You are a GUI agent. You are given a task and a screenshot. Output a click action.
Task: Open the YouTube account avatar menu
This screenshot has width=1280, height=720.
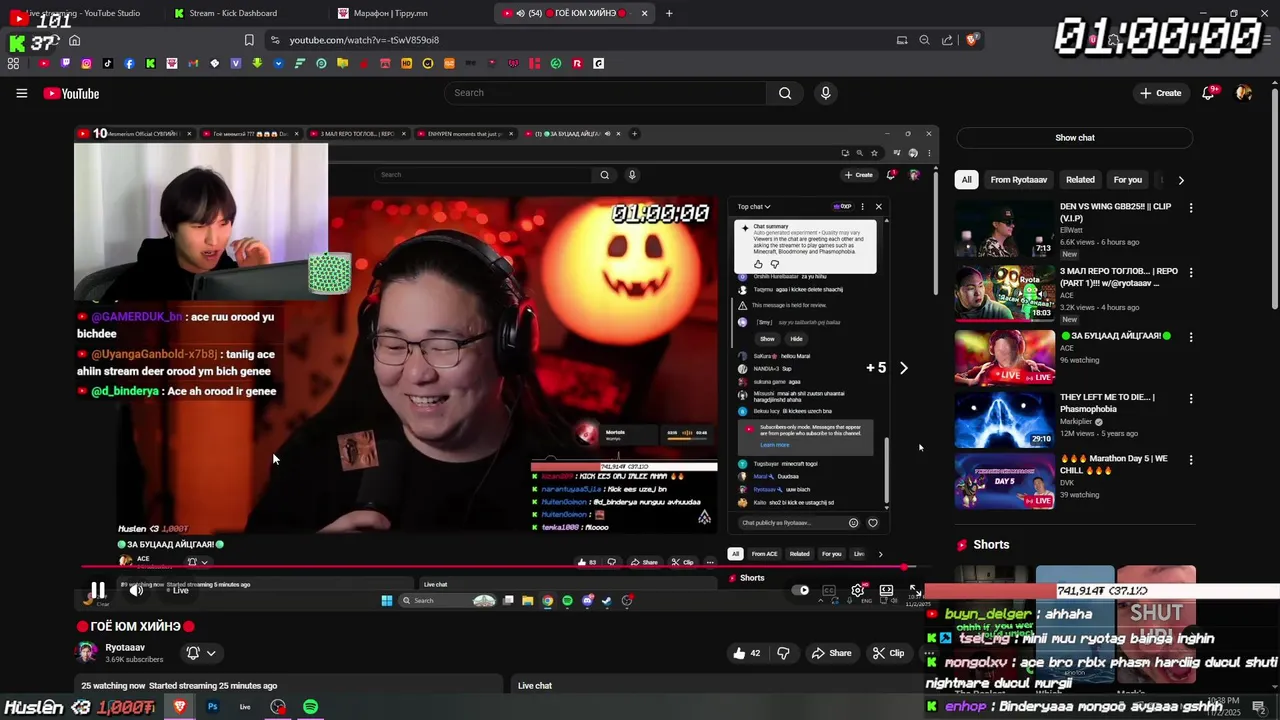tap(1244, 93)
